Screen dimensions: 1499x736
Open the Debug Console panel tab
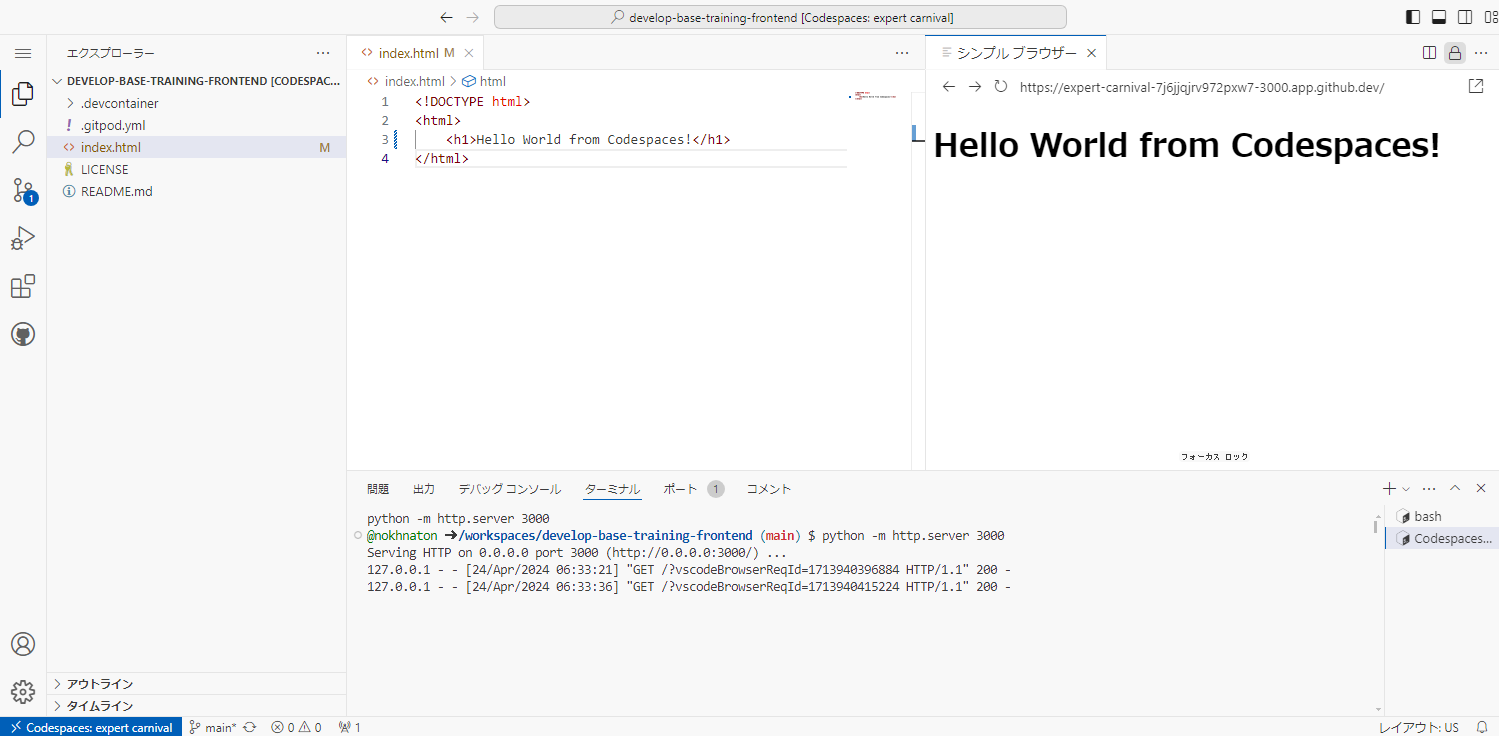[510, 489]
